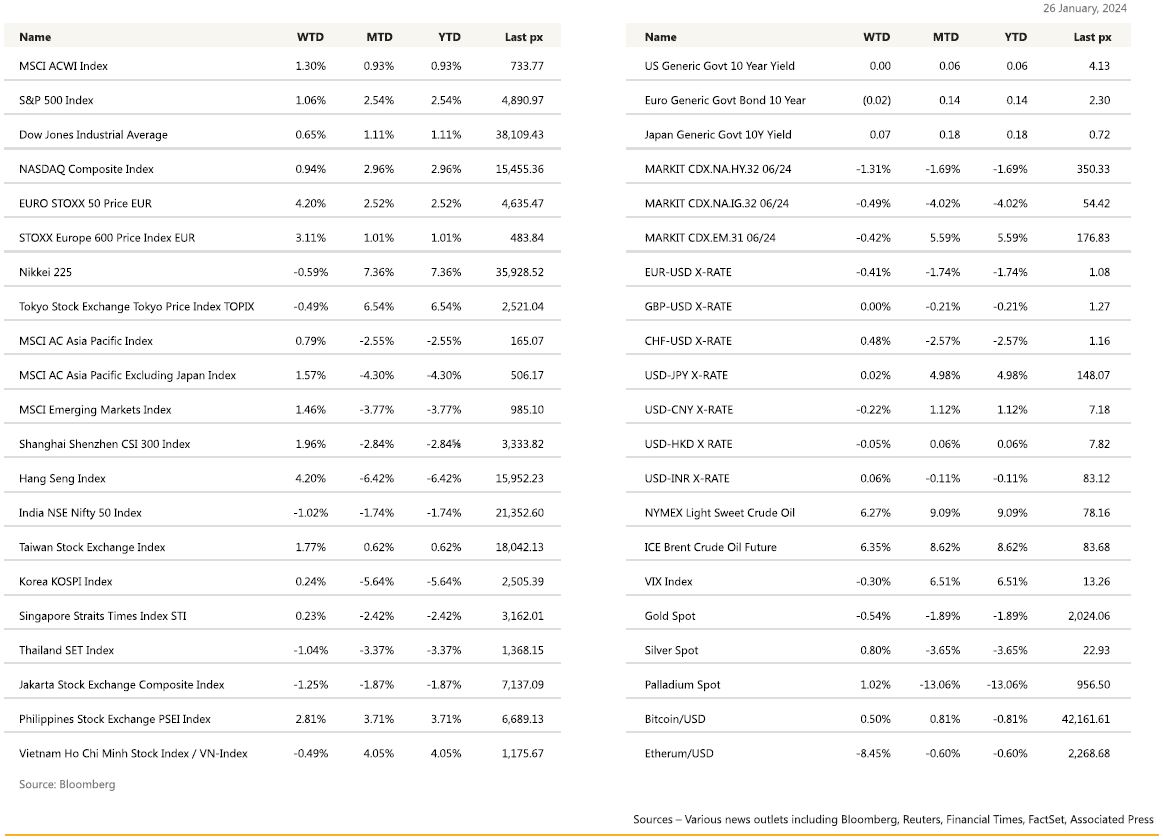Click the Source: Bloomberg footnote
Image resolution: width=1164 pixels, height=840 pixels.
(x=67, y=784)
